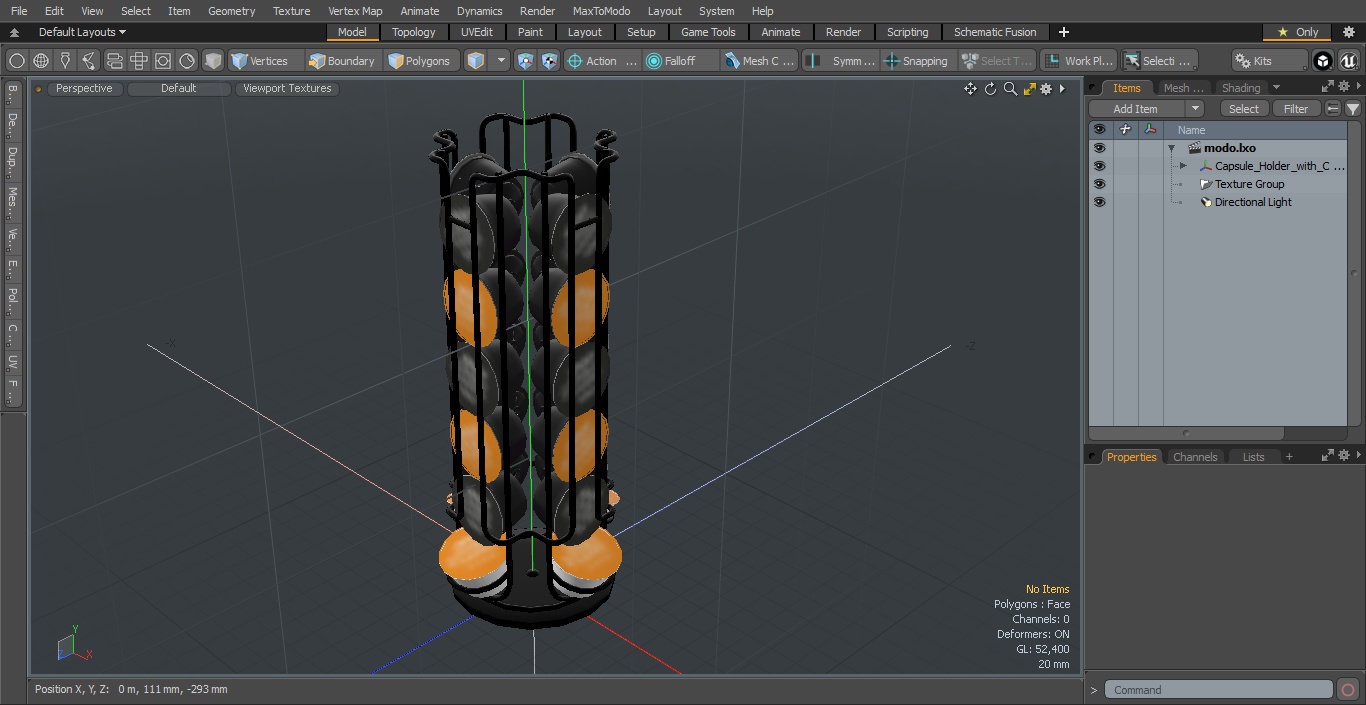Viewport: 1366px width, 705px height.
Task: Switch to the Channels tab
Action: point(1195,457)
